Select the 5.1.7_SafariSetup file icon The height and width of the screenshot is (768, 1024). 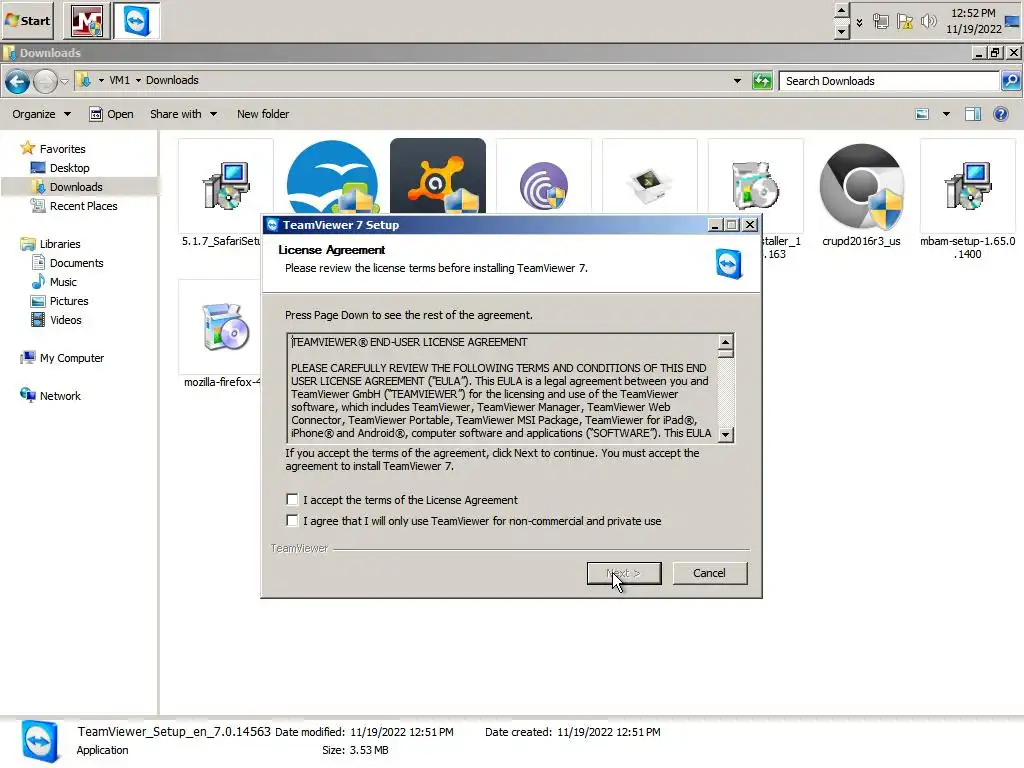225,187
